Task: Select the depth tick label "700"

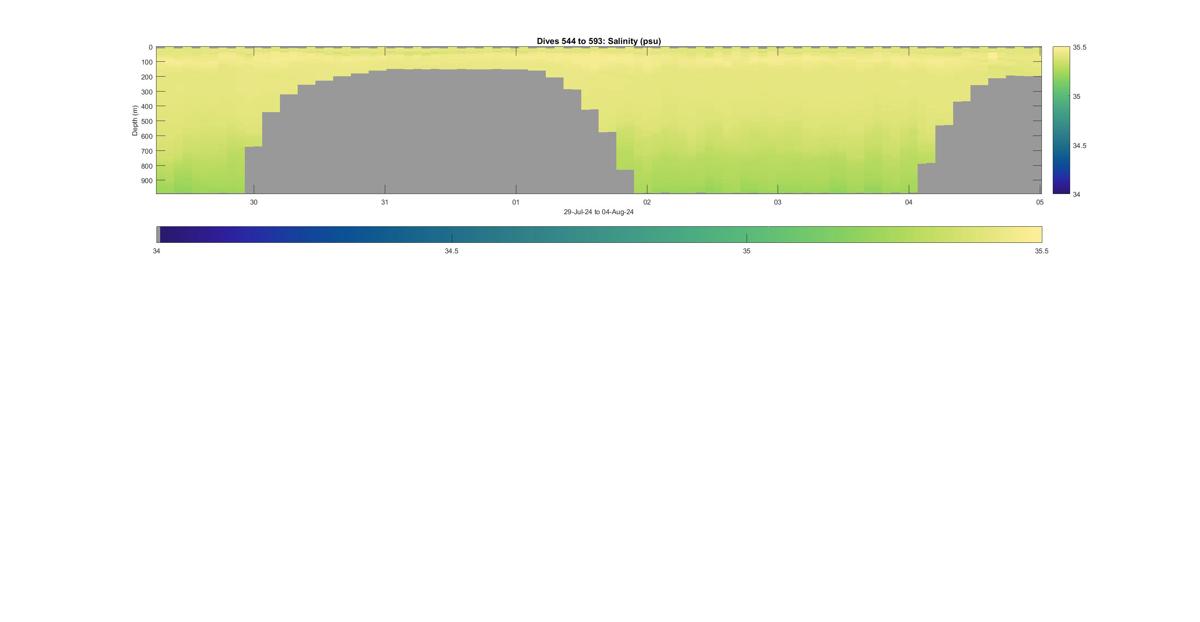Action: point(146,151)
